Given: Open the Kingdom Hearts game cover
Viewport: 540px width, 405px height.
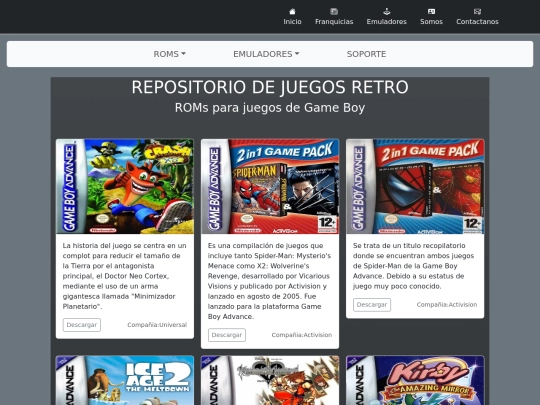Looking at the screenshot, I should tap(270, 380).
